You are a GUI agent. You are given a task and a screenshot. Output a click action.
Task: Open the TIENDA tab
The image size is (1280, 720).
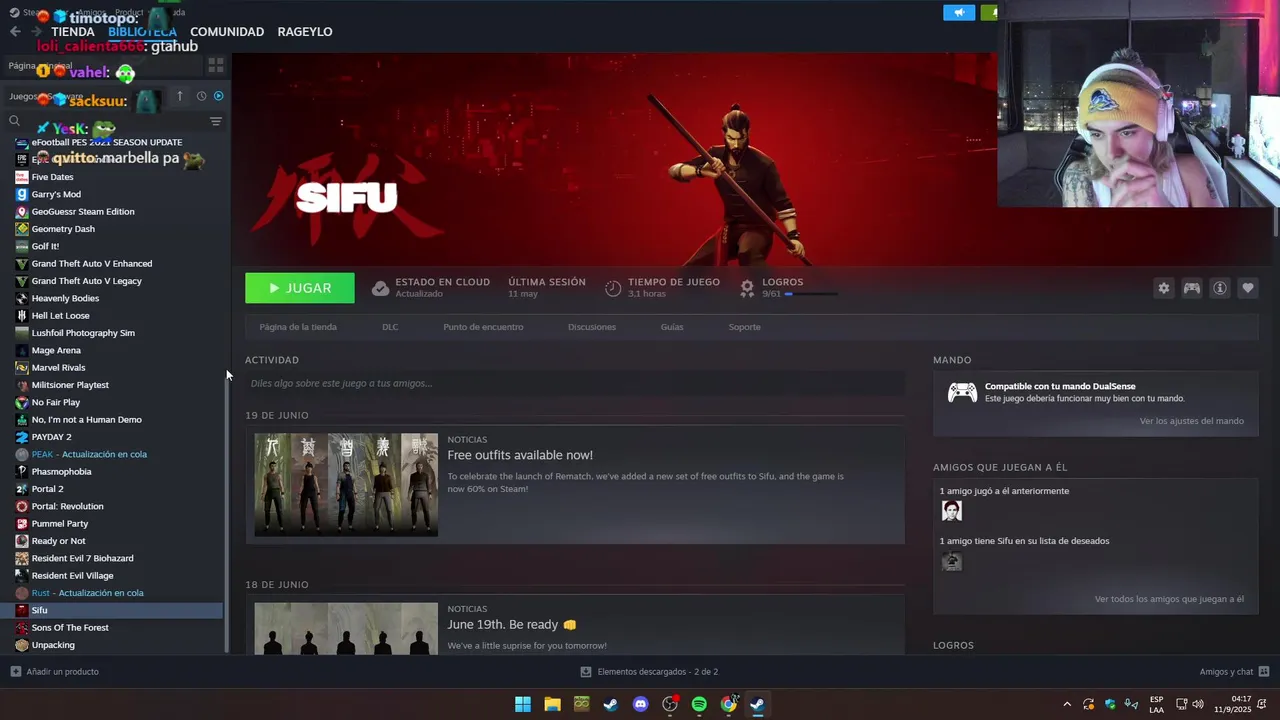(x=73, y=32)
